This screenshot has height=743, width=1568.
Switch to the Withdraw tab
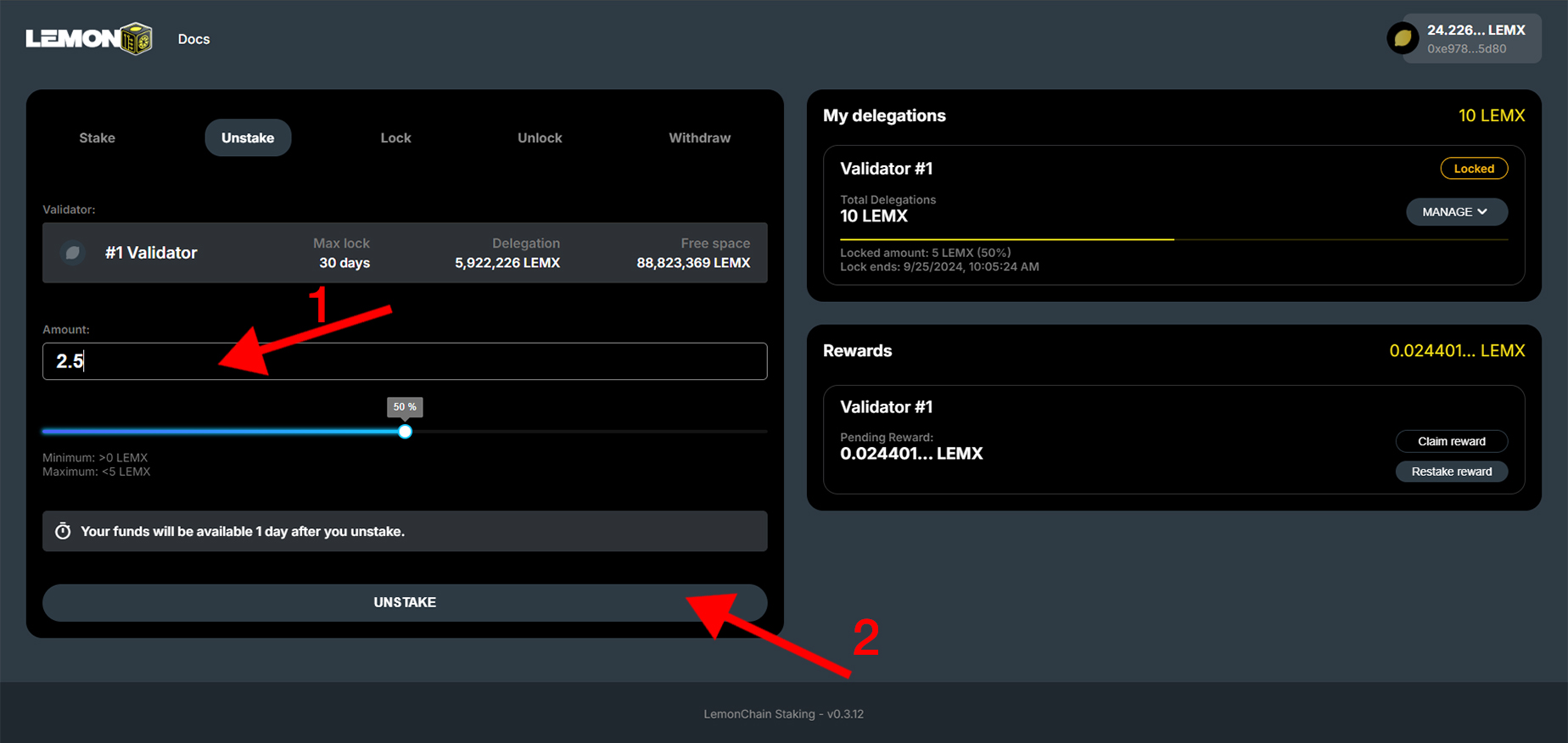click(x=699, y=137)
